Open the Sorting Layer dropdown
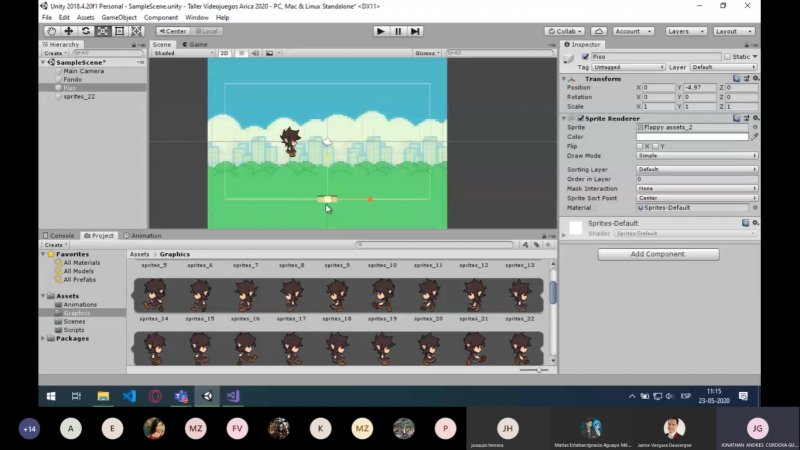The width and height of the screenshot is (800, 450). (x=696, y=169)
